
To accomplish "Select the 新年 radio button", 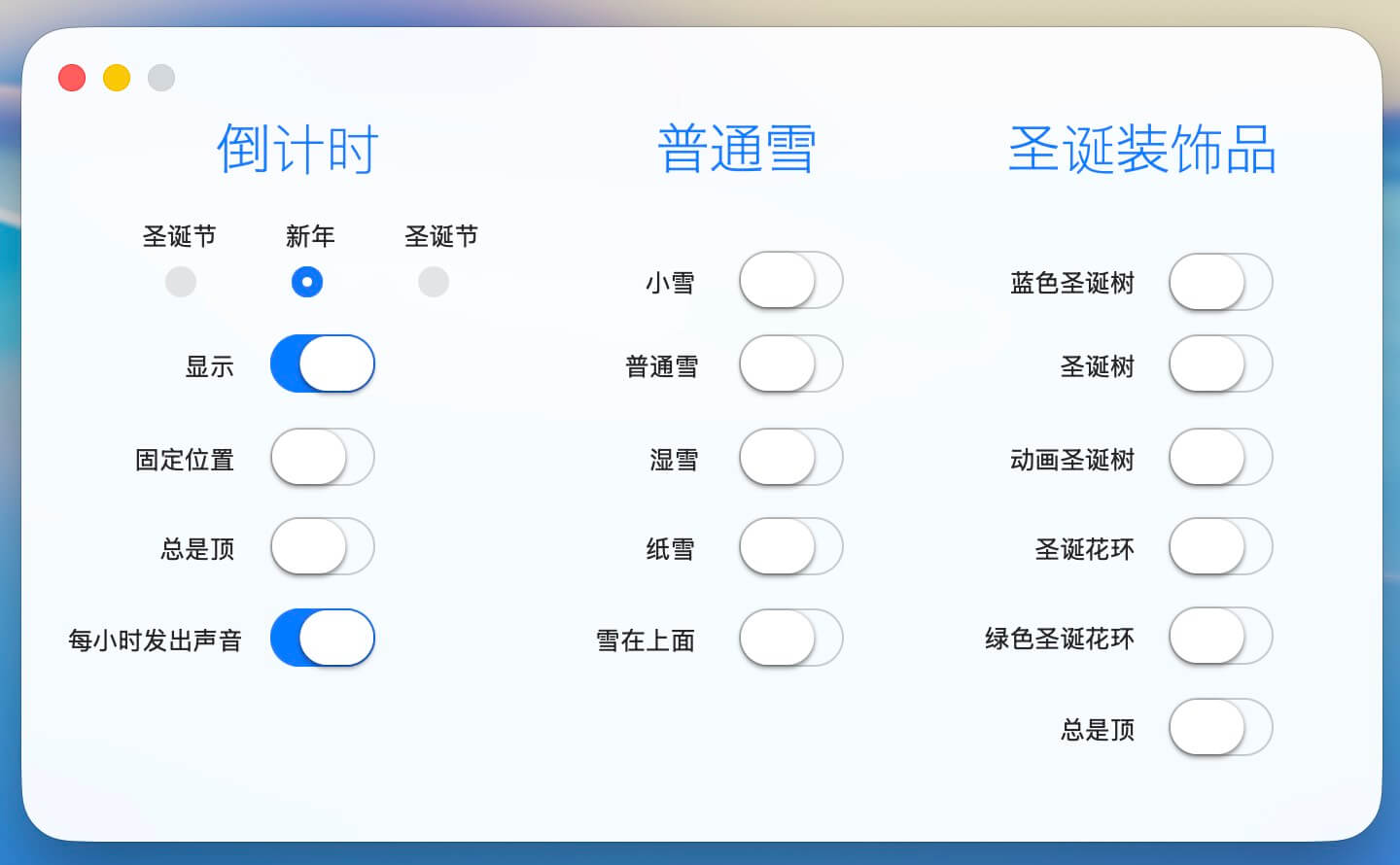I will 307,282.
